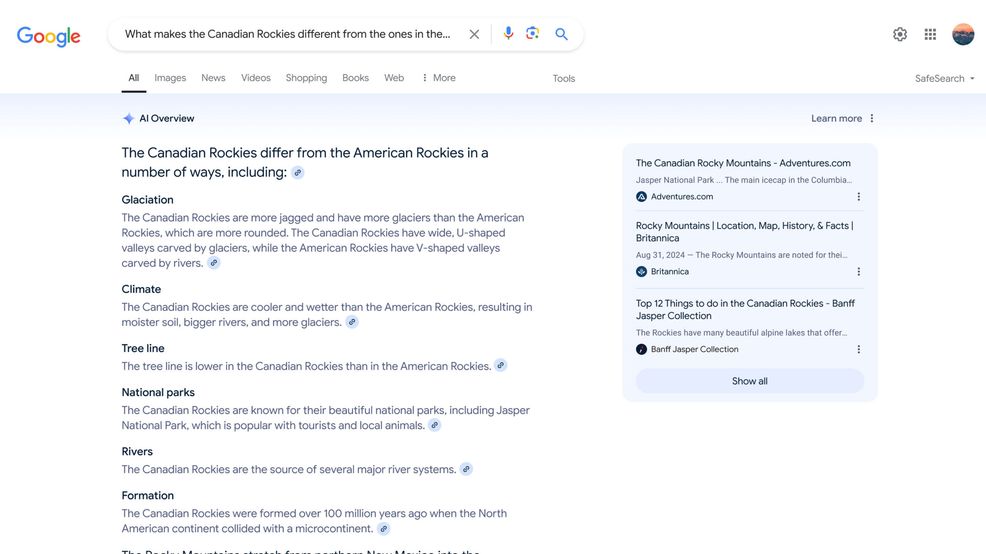Open the Rocky Mountains Britannica result link

click(745, 231)
